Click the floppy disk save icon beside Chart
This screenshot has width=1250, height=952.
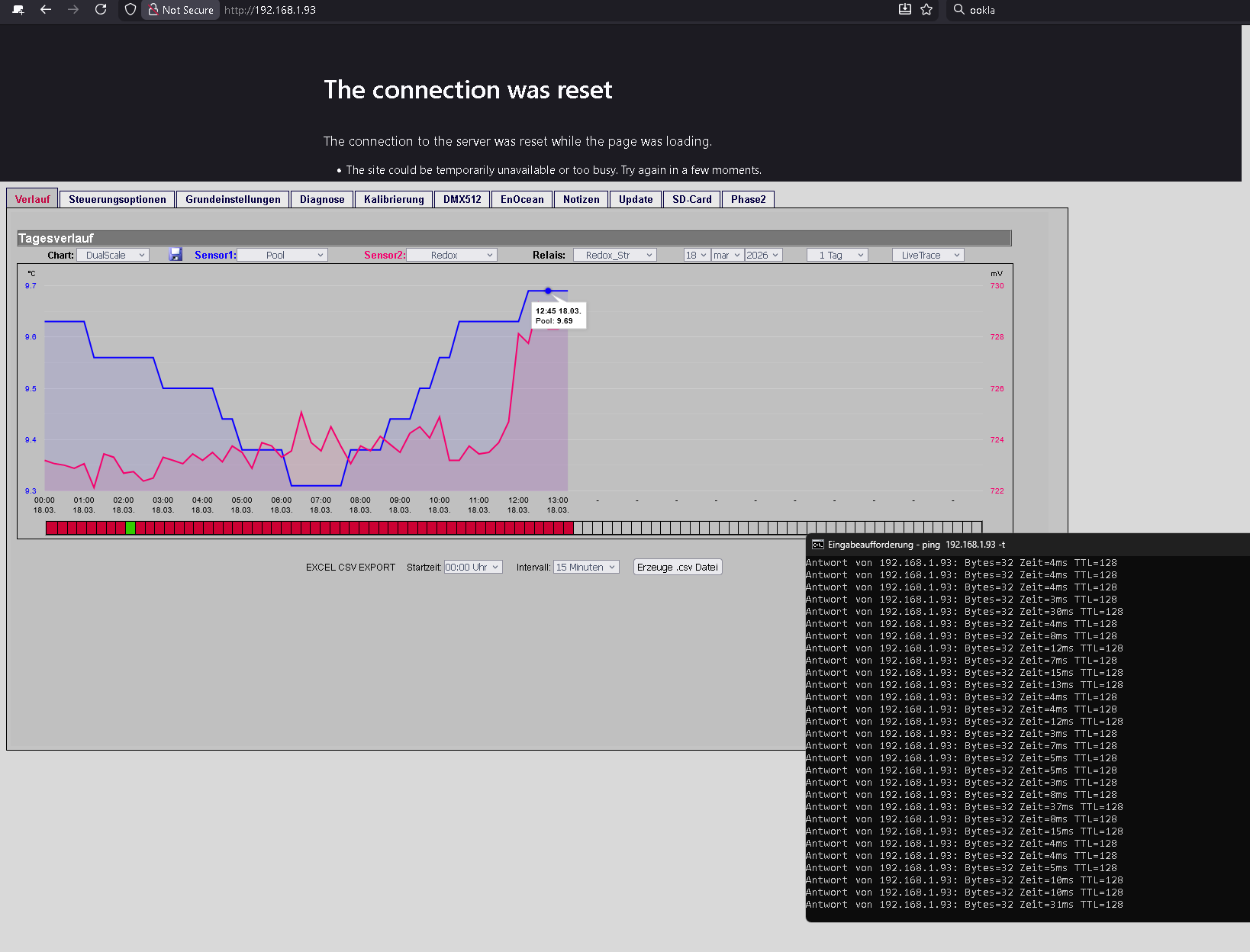176,255
